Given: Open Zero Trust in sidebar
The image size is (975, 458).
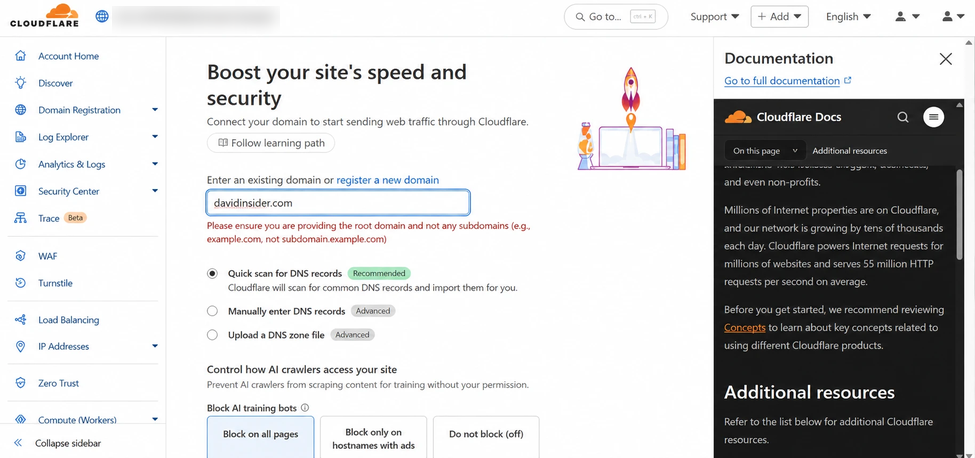Looking at the screenshot, I should 58,383.
